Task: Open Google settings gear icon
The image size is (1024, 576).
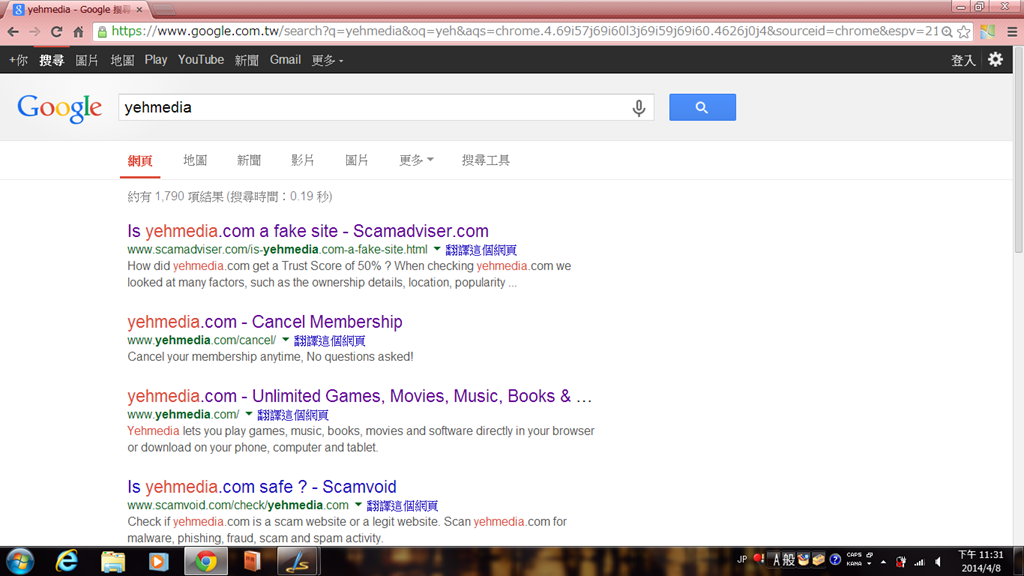Action: point(995,59)
